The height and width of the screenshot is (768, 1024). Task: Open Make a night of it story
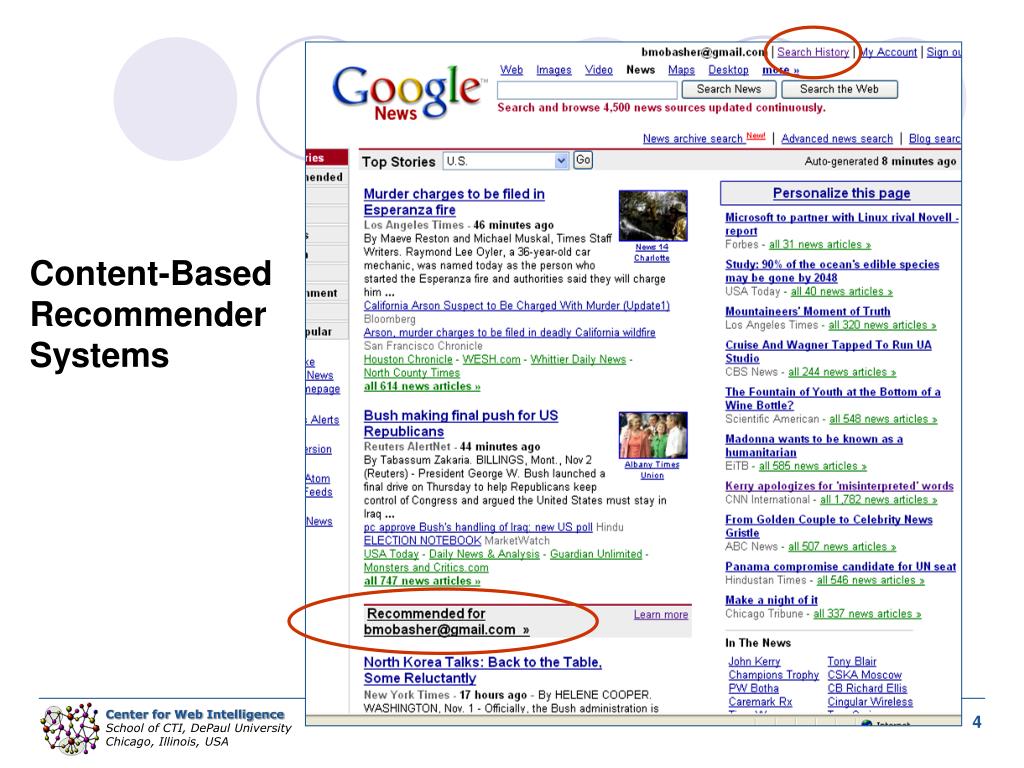point(771,600)
